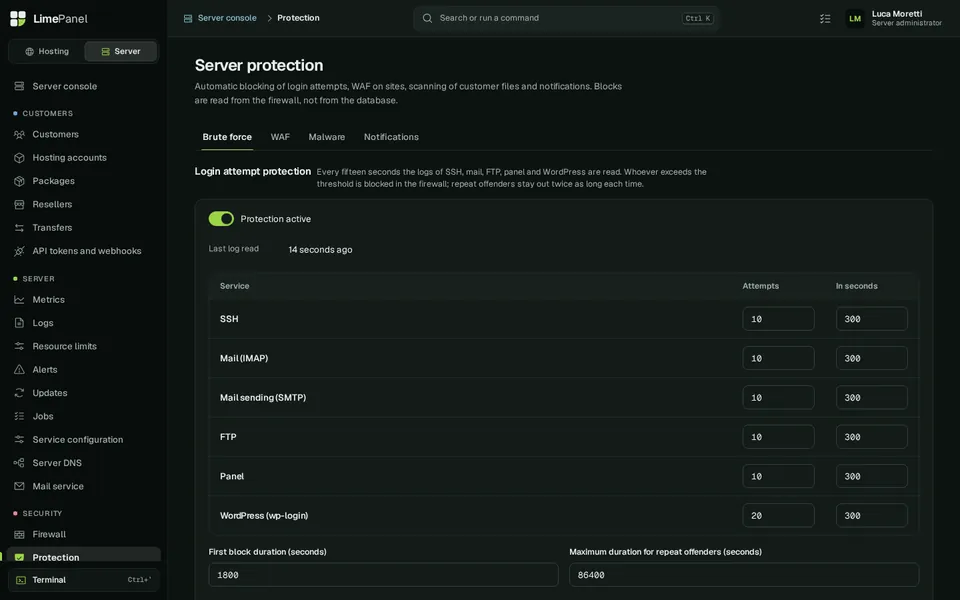Click Maximum duration for repeat offenders field

[x=744, y=575]
